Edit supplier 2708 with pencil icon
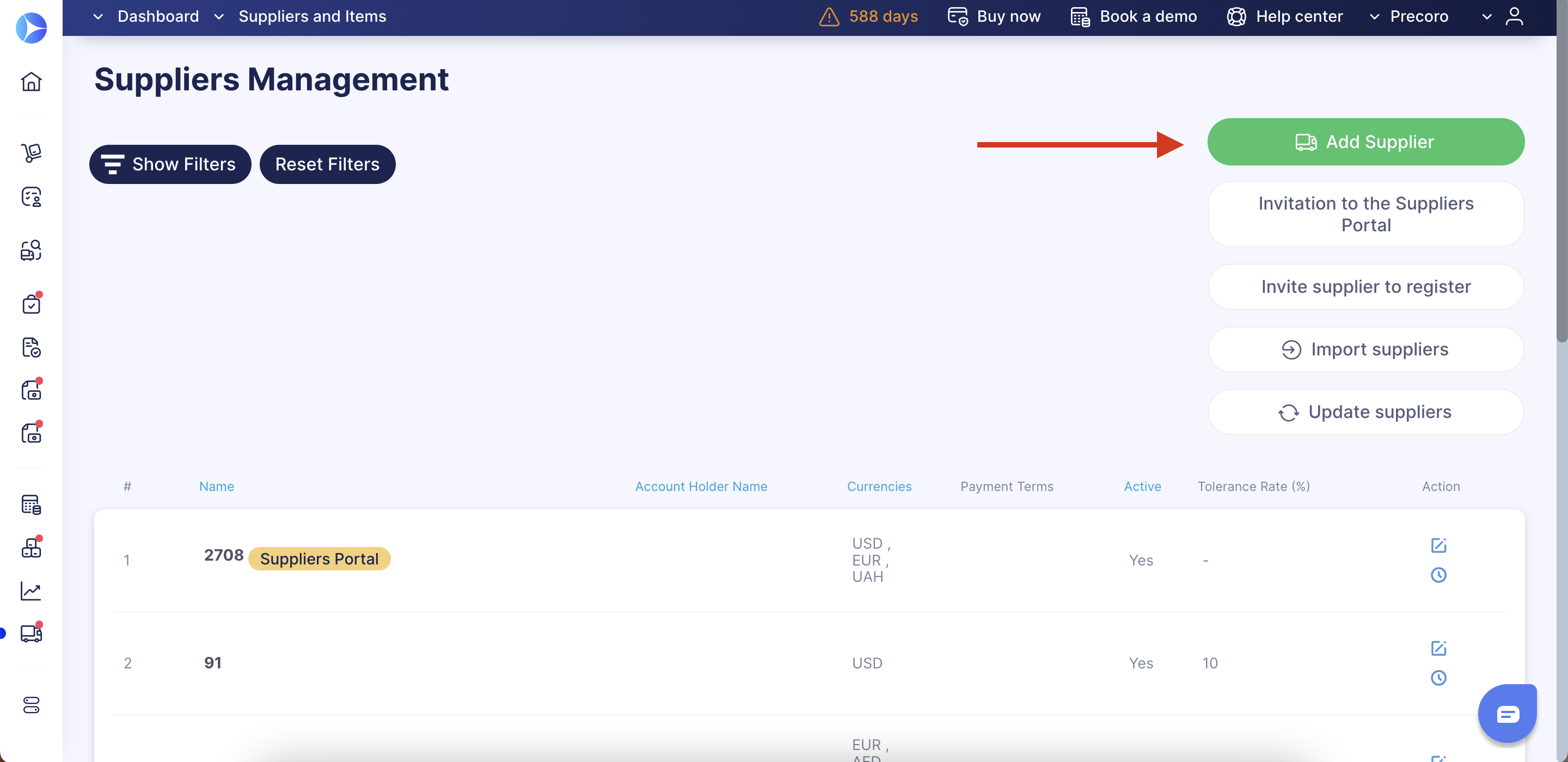The image size is (1568, 762). click(x=1438, y=545)
